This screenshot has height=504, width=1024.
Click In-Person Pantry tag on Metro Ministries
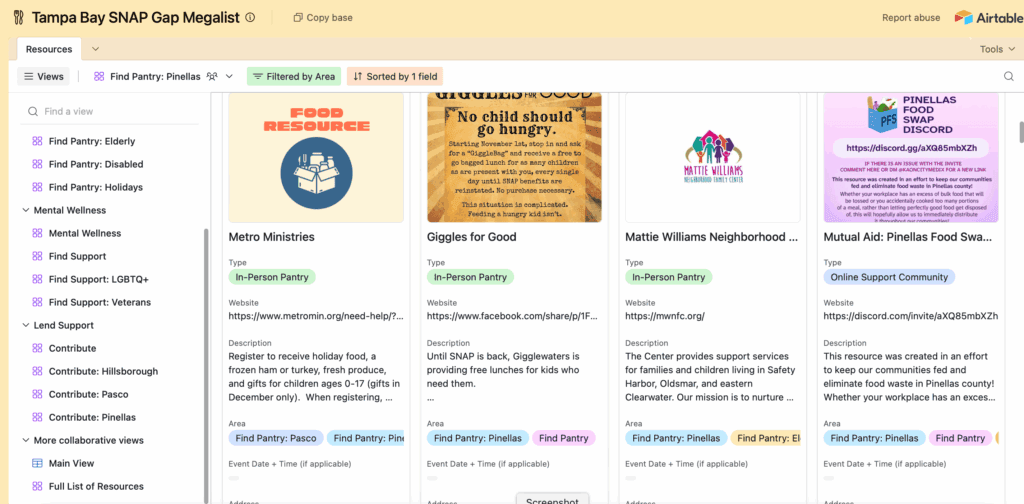pos(272,277)
